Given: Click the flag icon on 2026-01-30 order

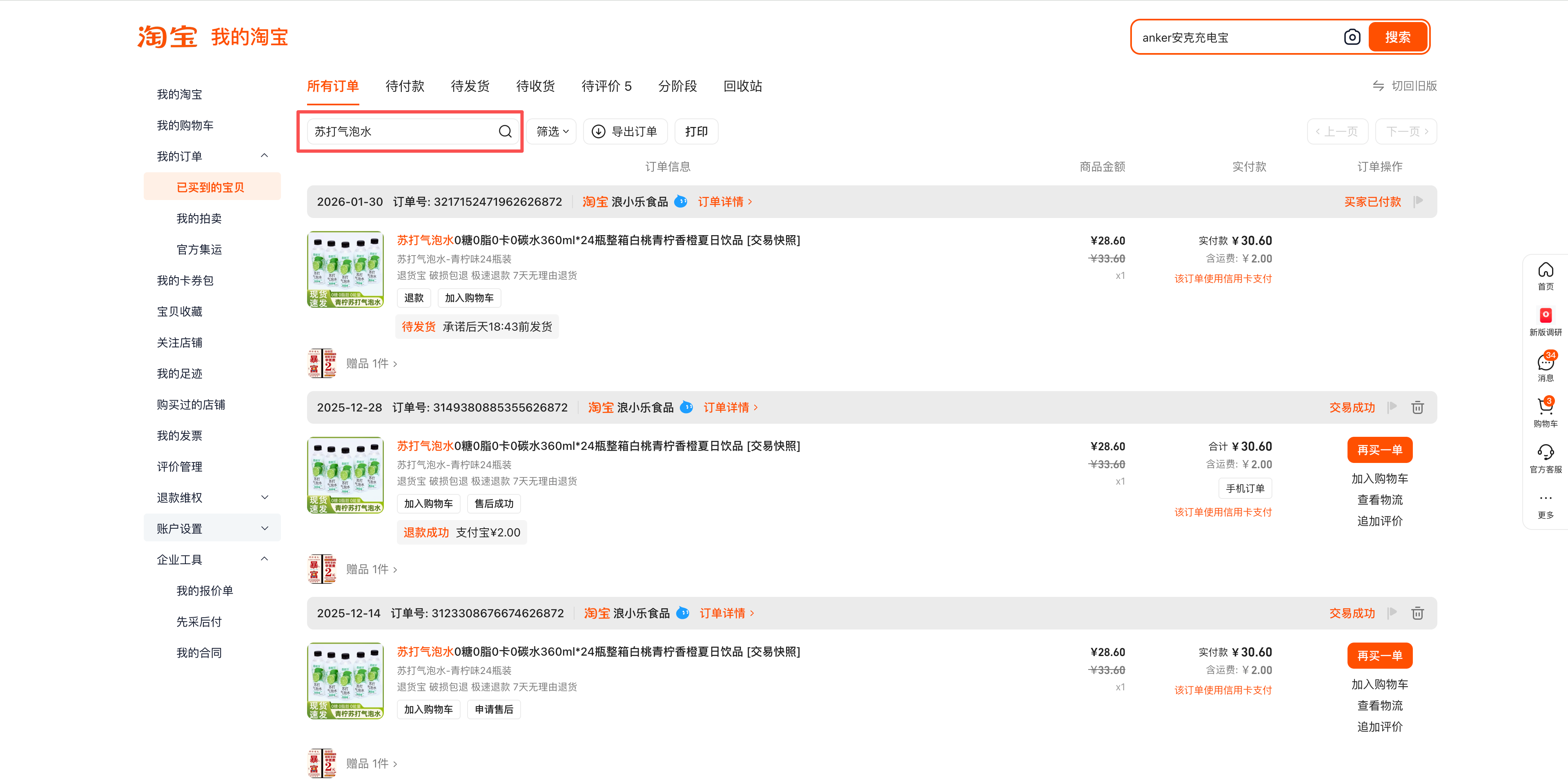Looking at the screenshot, I should (x=1418, y=201).
